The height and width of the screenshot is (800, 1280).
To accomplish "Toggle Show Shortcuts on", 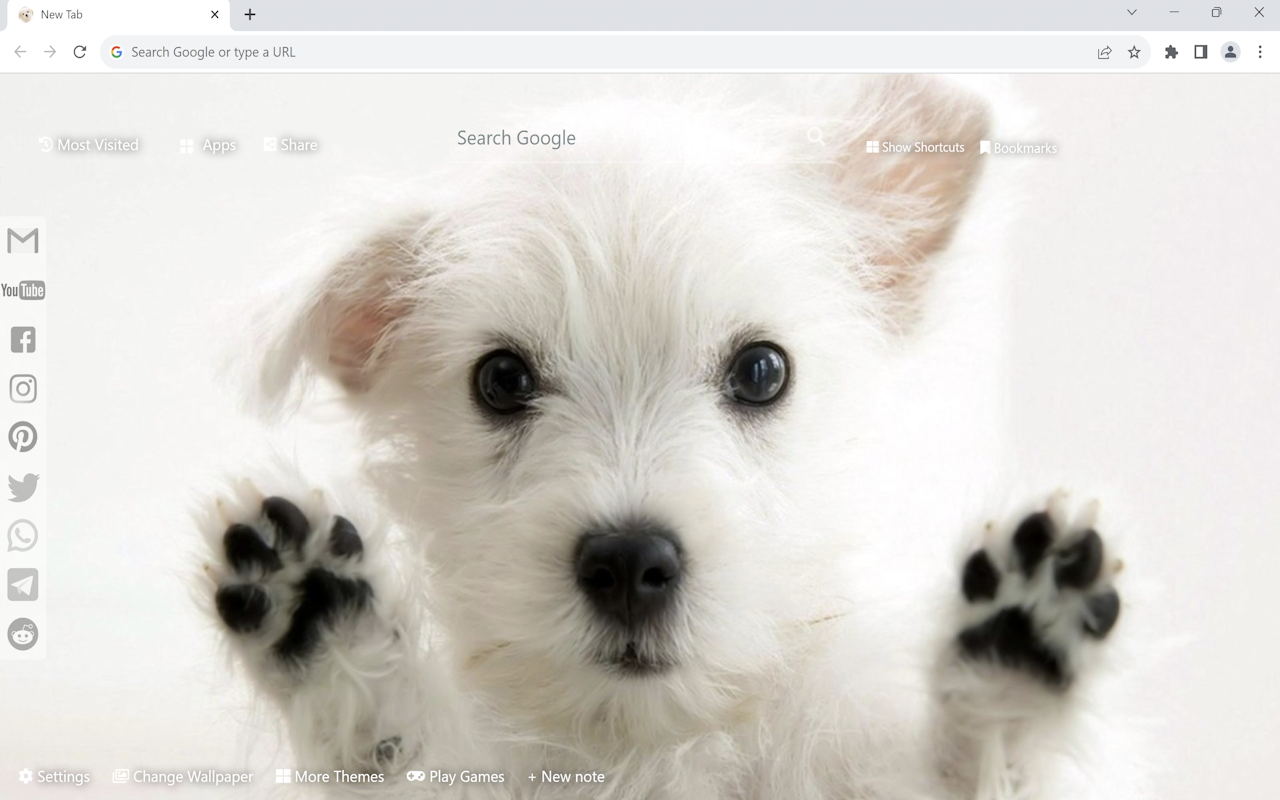I will (915, 147).
